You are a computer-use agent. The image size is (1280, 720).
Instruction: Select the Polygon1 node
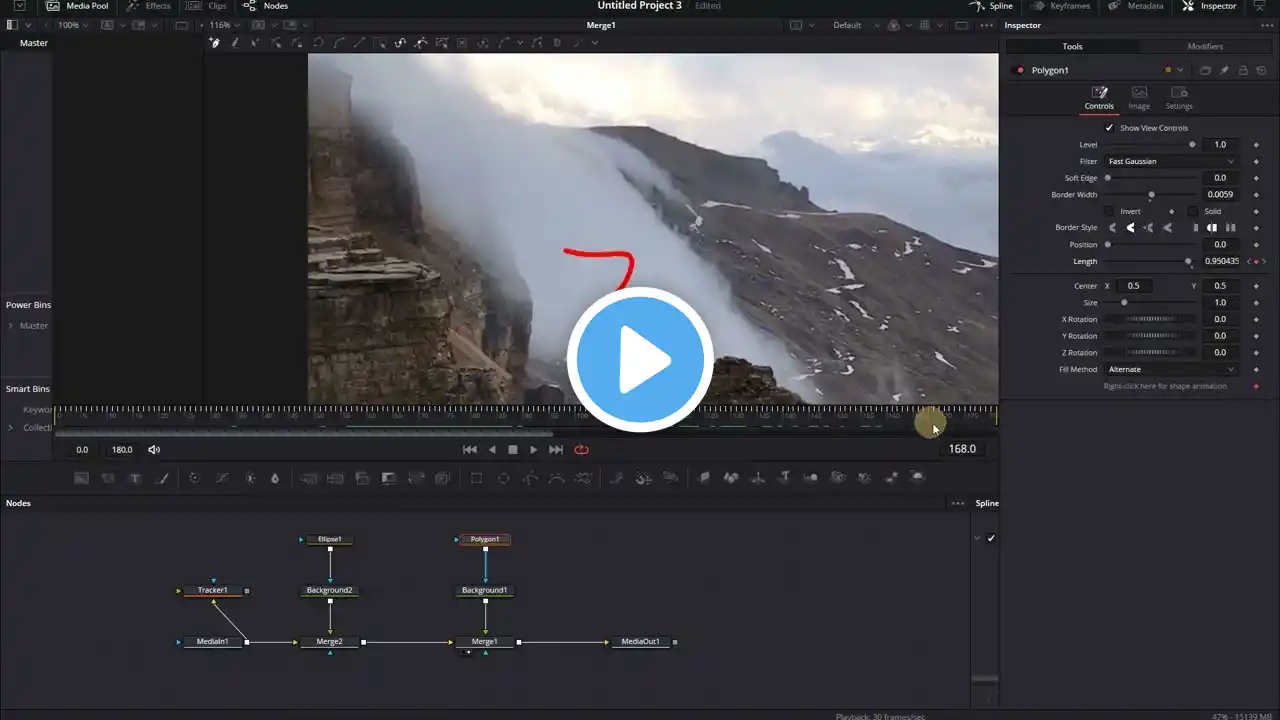485,540
